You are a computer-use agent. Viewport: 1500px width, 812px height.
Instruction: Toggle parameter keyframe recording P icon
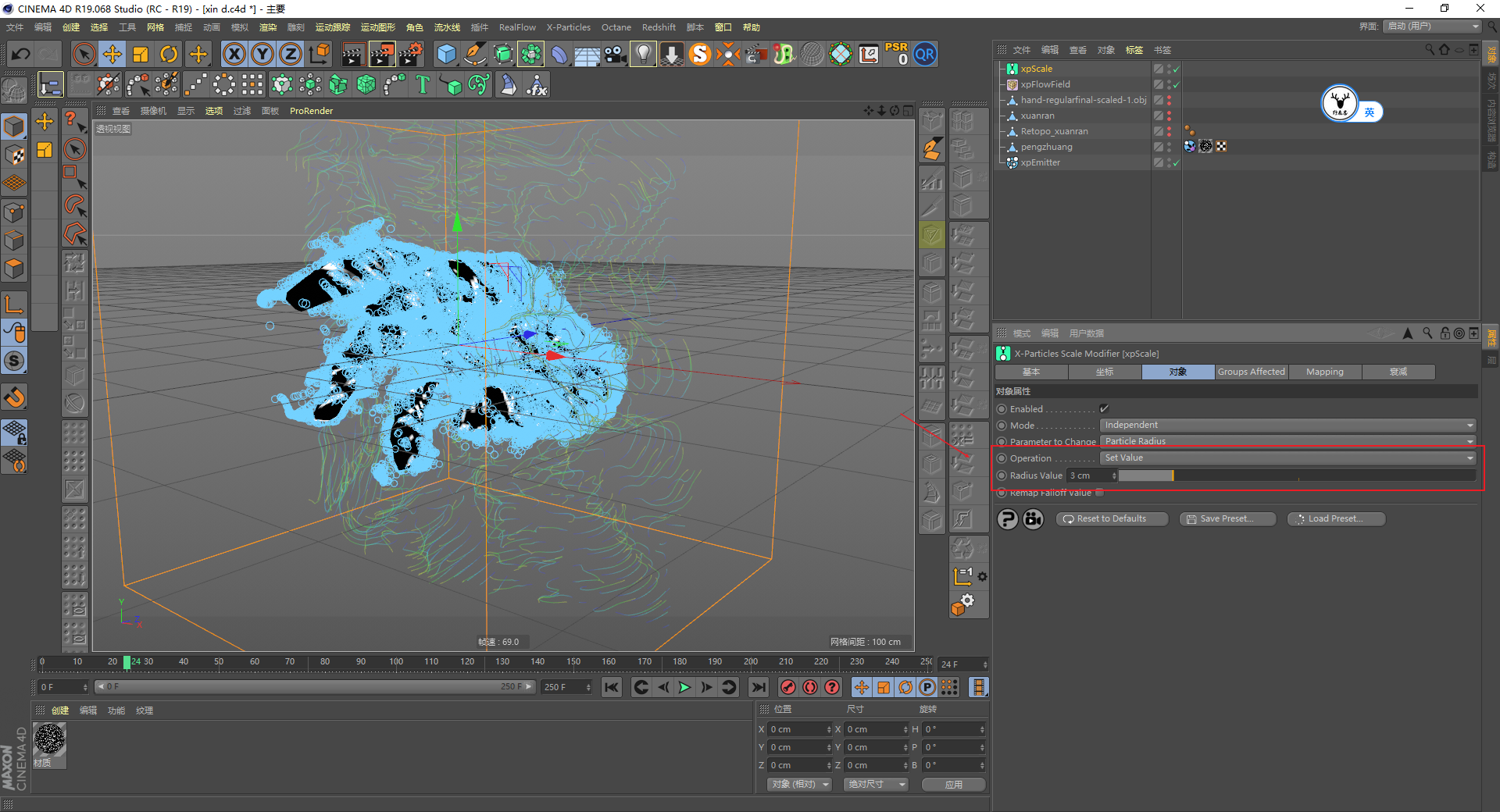click(927, 687)
